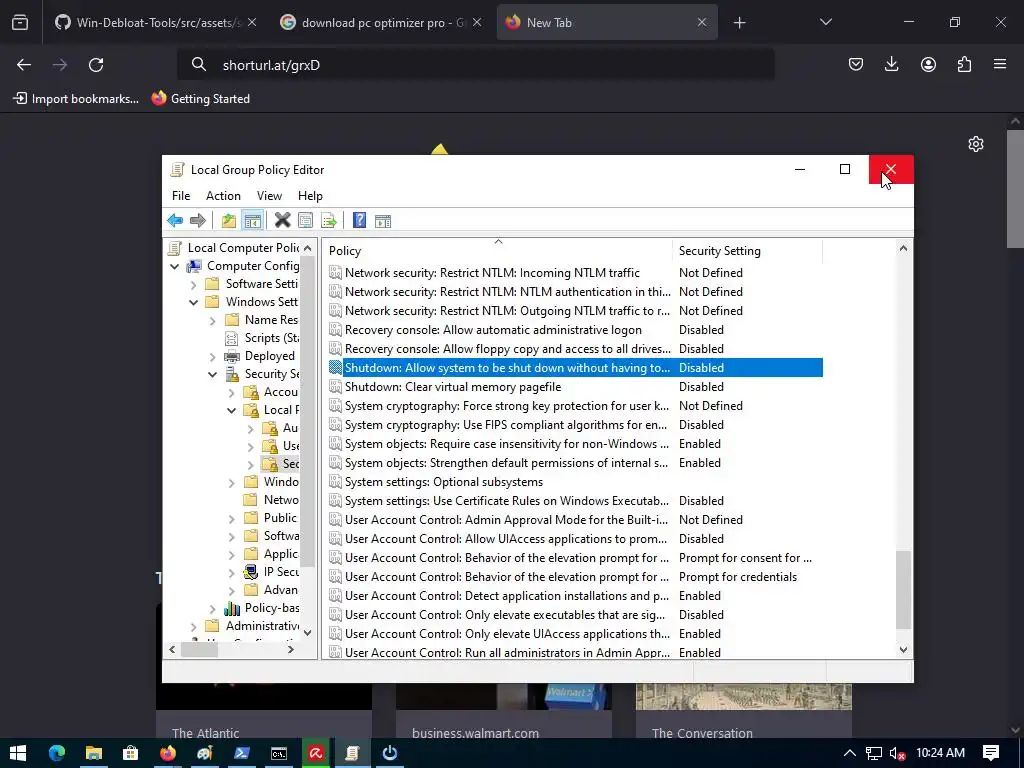The height and width of the screenshot is (768, 1024).
Task: Toggle Show/Hide Action Pane toolbar icon
Action: pyautogui.click(x=383, y=221)
